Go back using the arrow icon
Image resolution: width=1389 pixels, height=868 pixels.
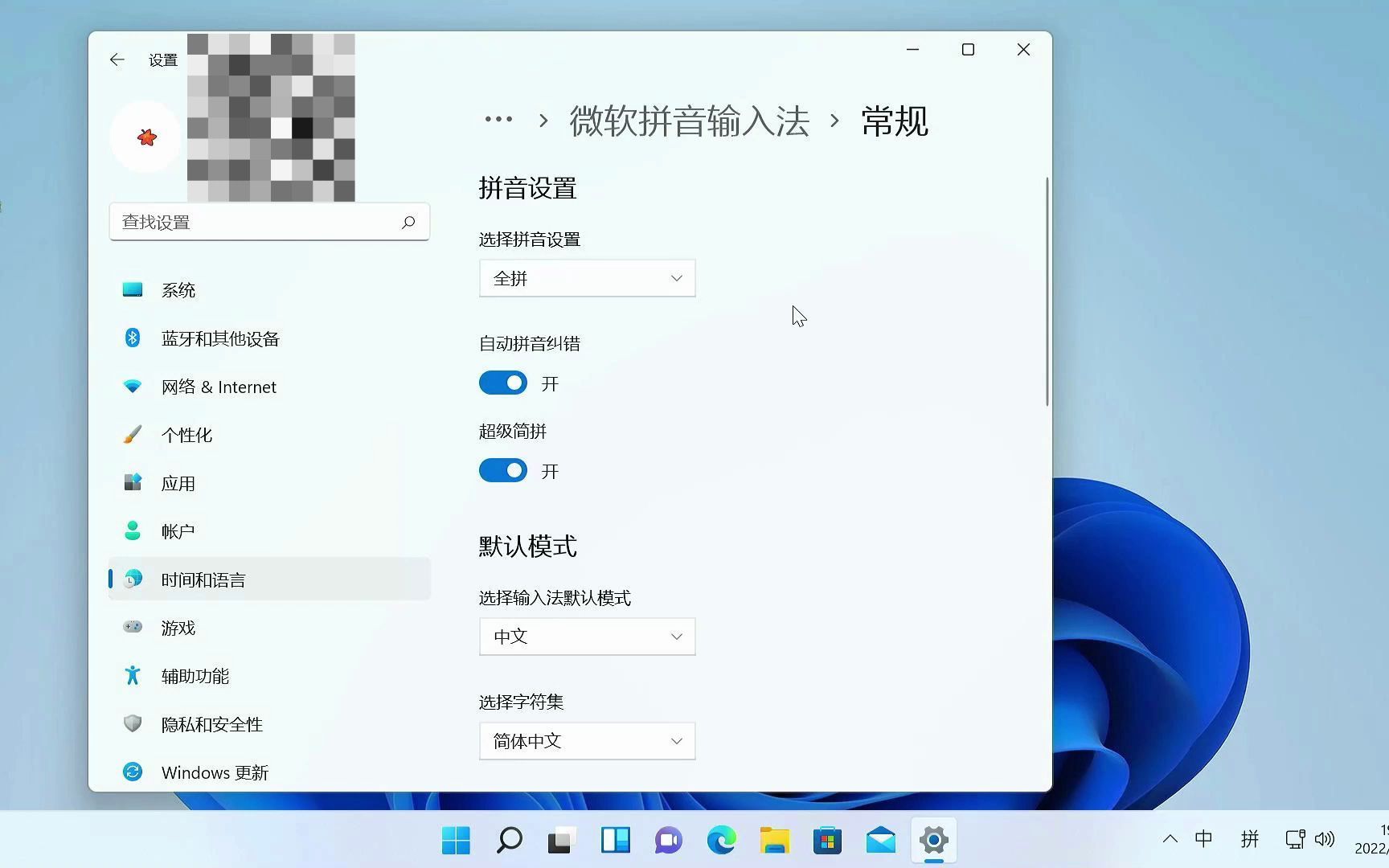tap(117, 59)
